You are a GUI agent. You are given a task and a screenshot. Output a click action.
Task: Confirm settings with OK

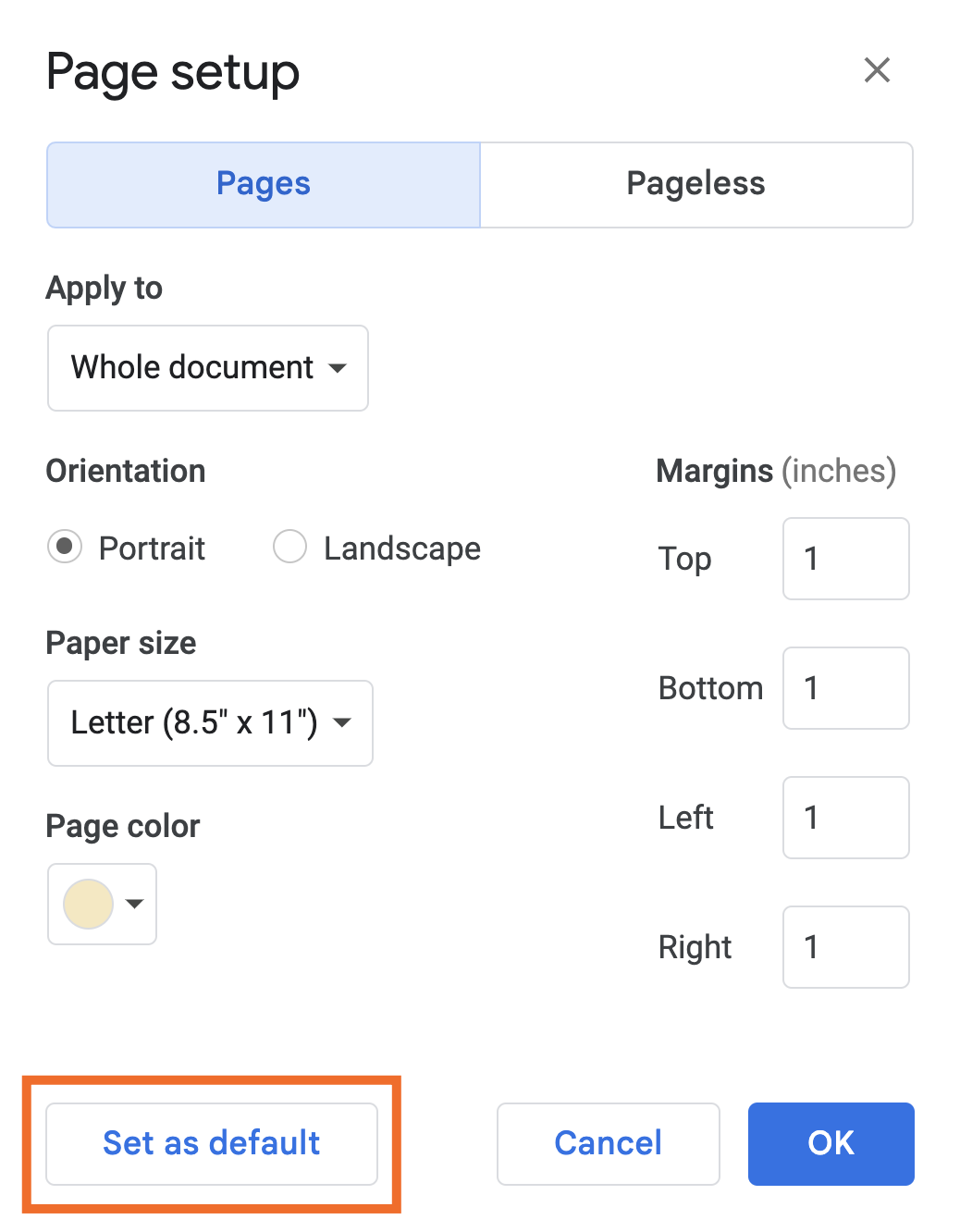point(830,1143)
